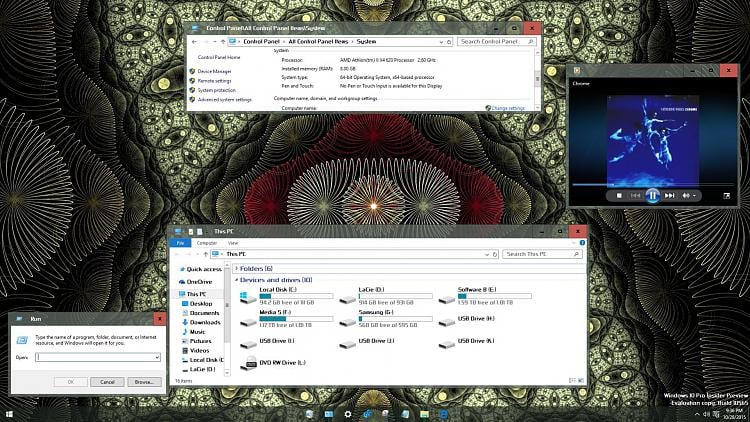Click Browse in Run dialog
Viewport: 750px width, 422px height.
pos(144,382)
